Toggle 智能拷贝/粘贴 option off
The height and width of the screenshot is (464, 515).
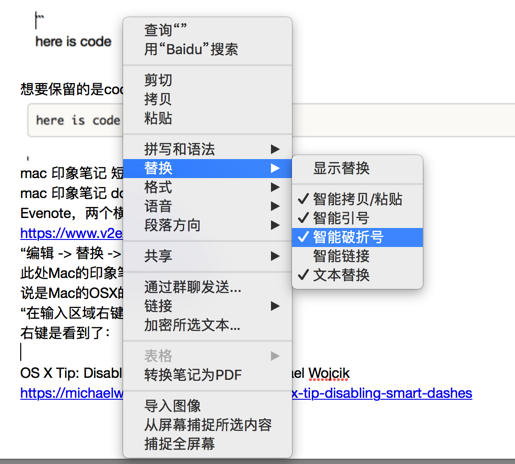point(357,199)
